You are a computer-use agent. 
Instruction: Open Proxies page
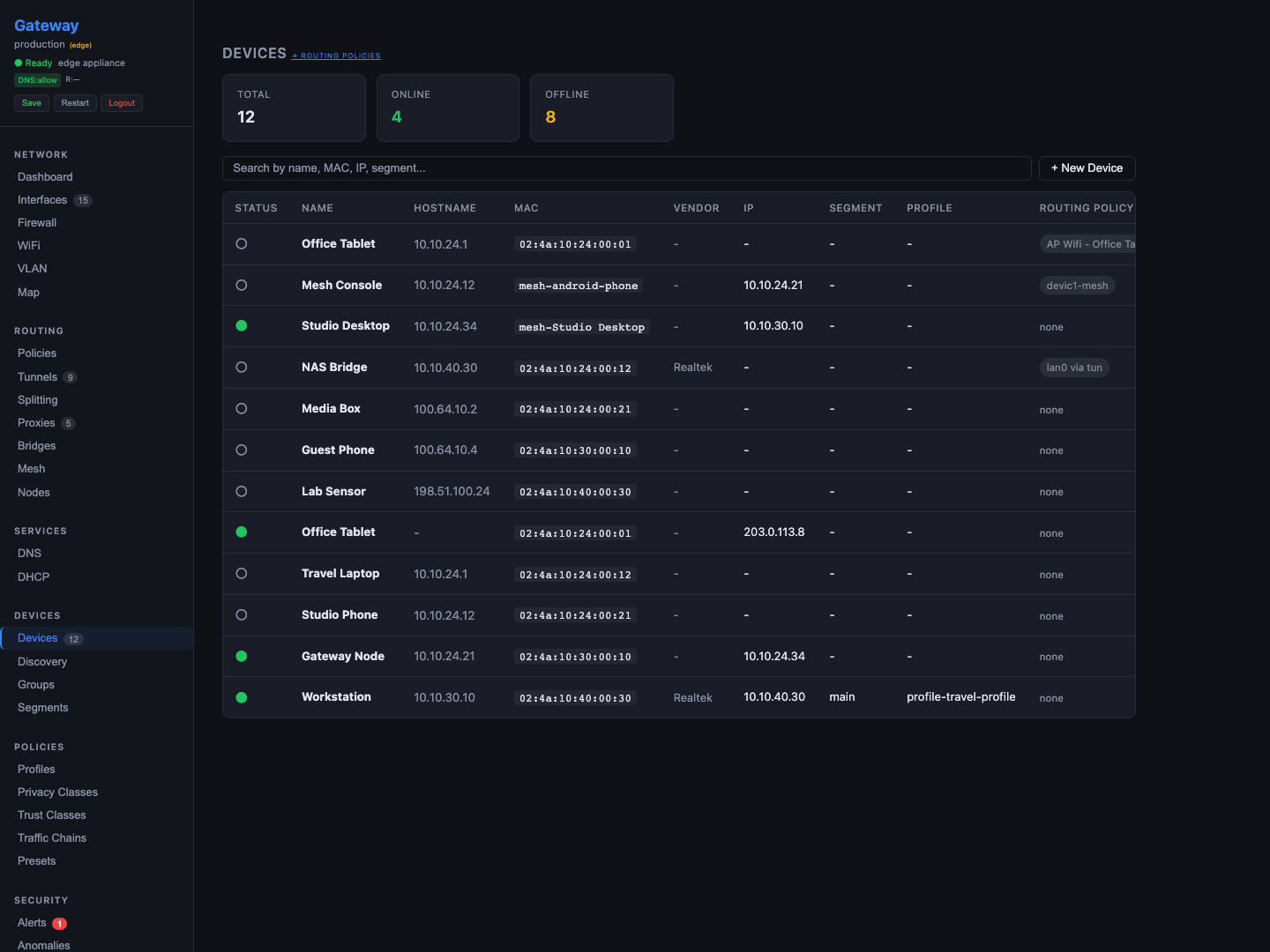36,423
